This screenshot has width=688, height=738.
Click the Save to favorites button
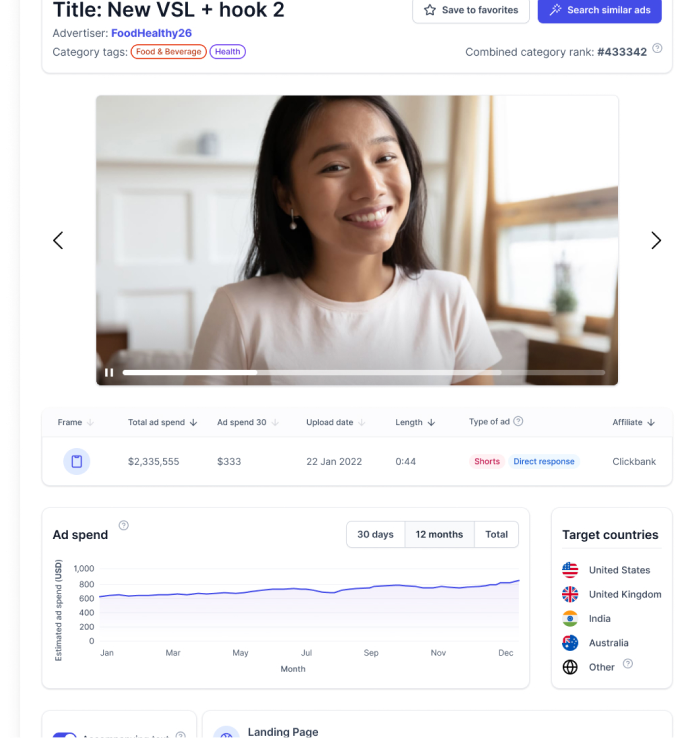tap(471, 10)
